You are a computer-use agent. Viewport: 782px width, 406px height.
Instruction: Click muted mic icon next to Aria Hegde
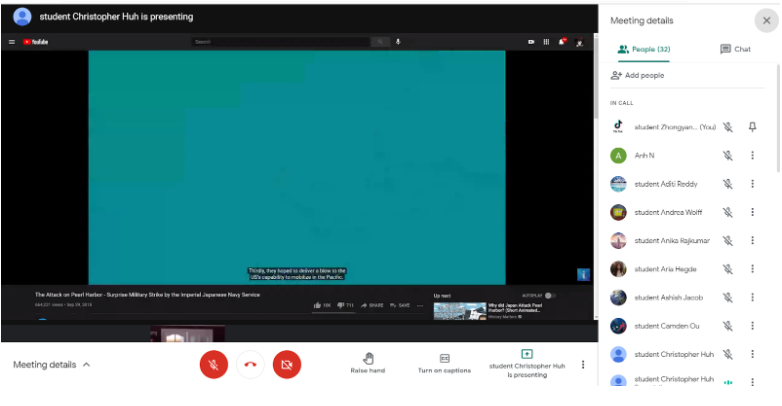(x=728, y=269)
